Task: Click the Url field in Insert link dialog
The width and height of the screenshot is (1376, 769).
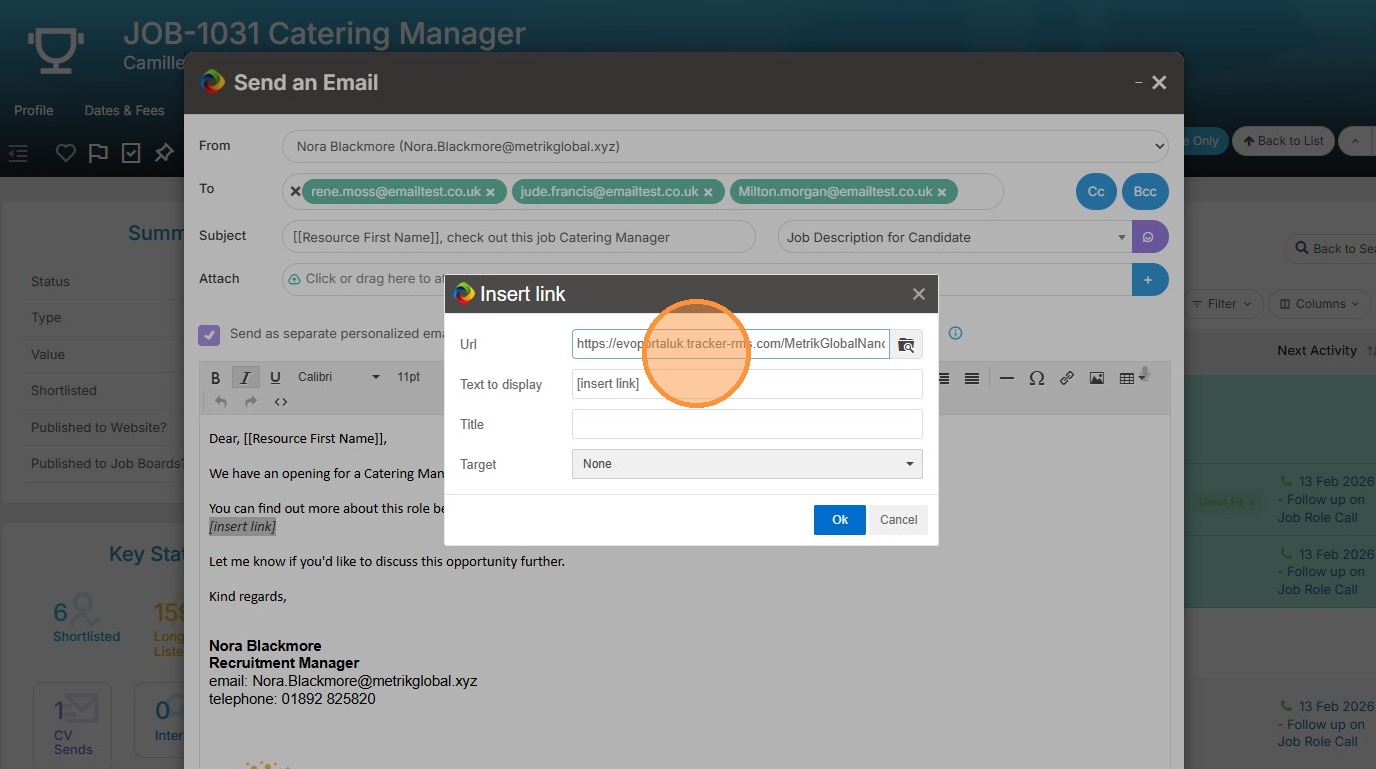Action: tap(731, 344)
